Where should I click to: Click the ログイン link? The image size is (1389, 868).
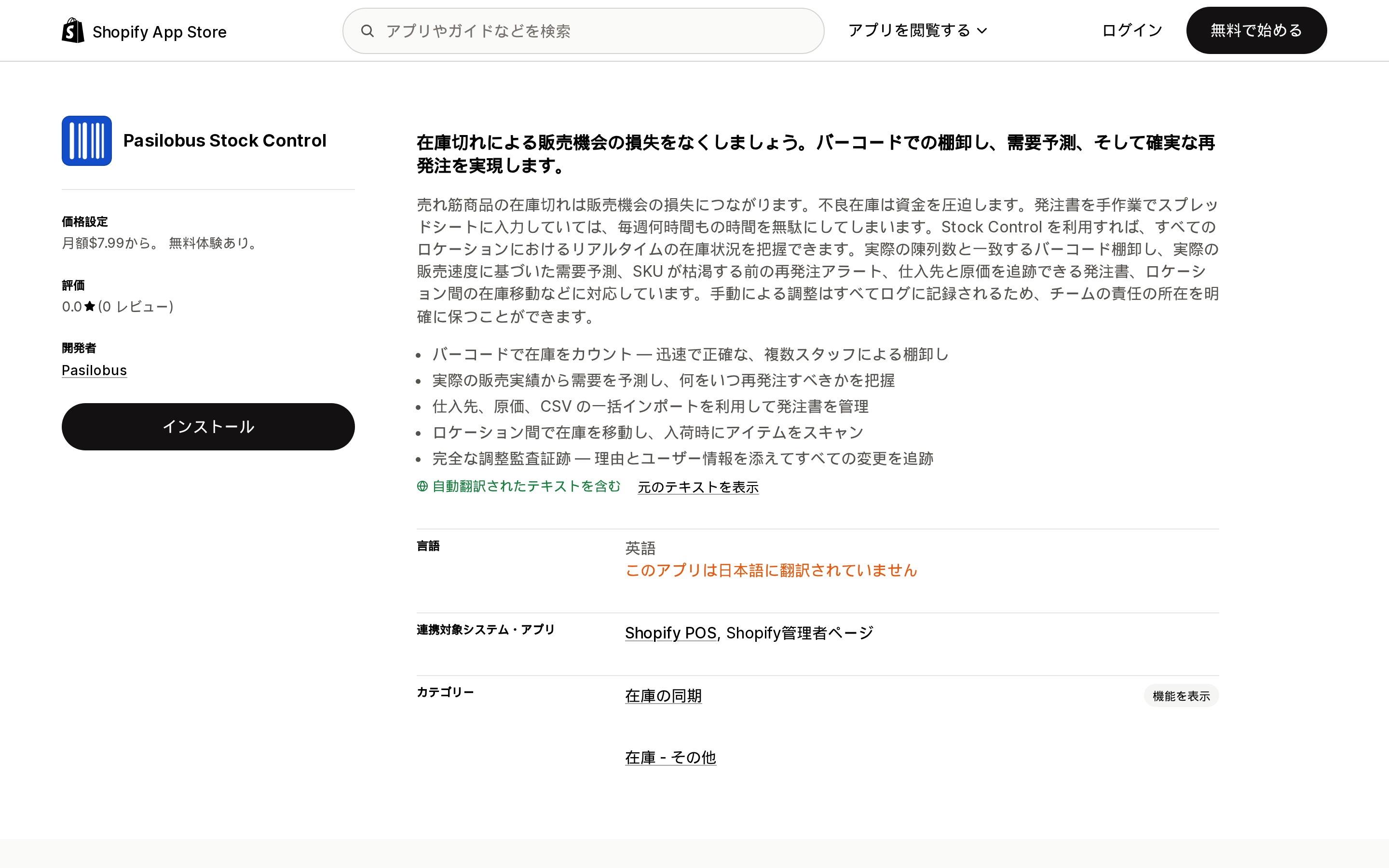point(1132,30)
